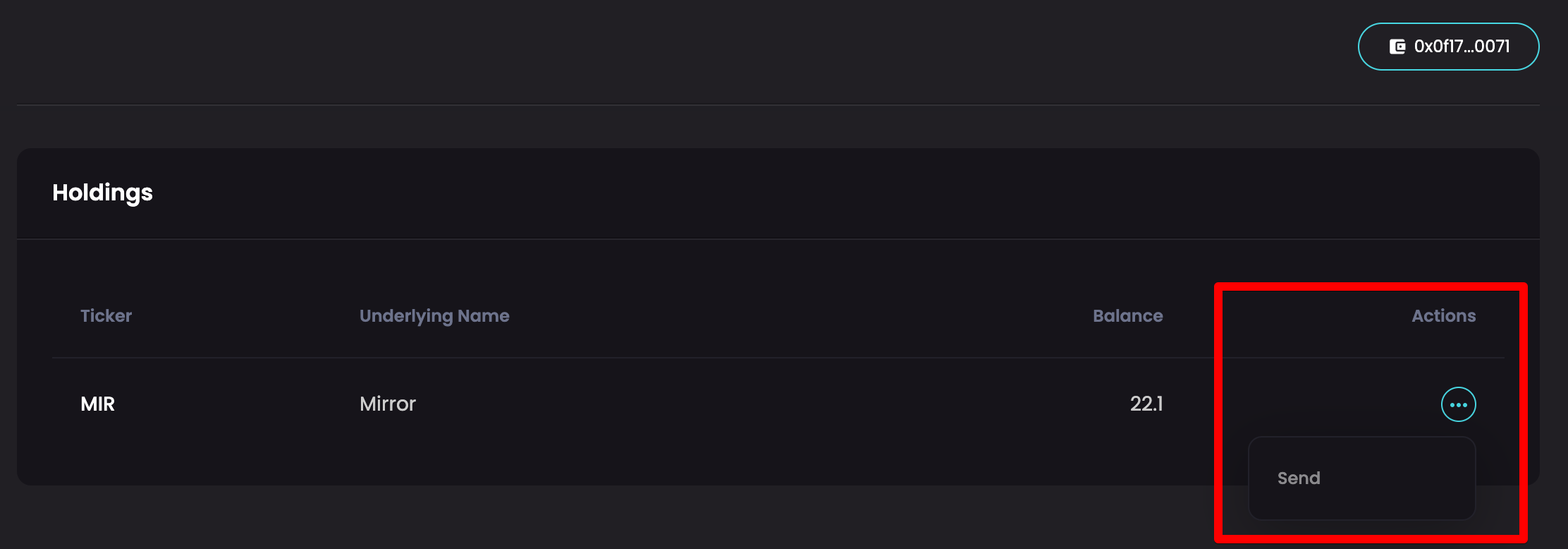This screenshot has height=549, width=1568.
Task: Click the Mirror underlying name
Action: [x=388, y=404]
